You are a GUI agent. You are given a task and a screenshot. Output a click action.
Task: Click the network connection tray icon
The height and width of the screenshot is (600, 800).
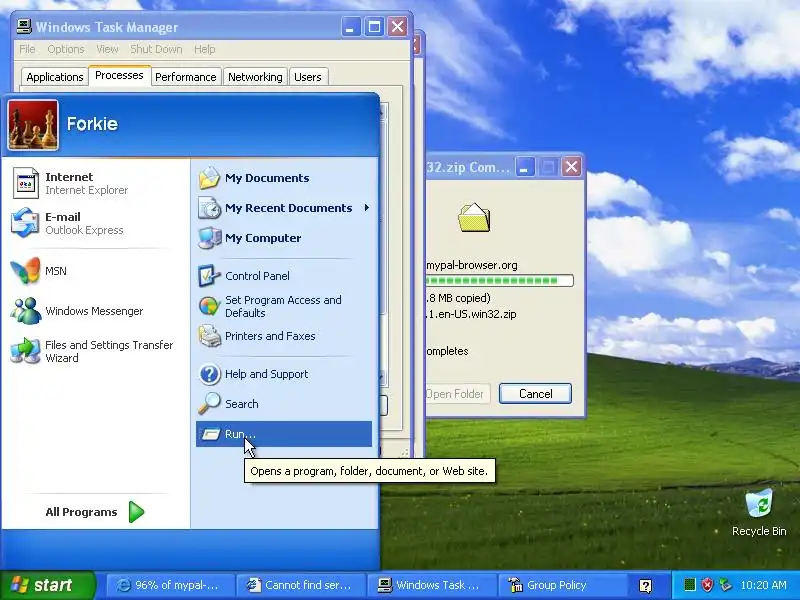tap(724, 585)
